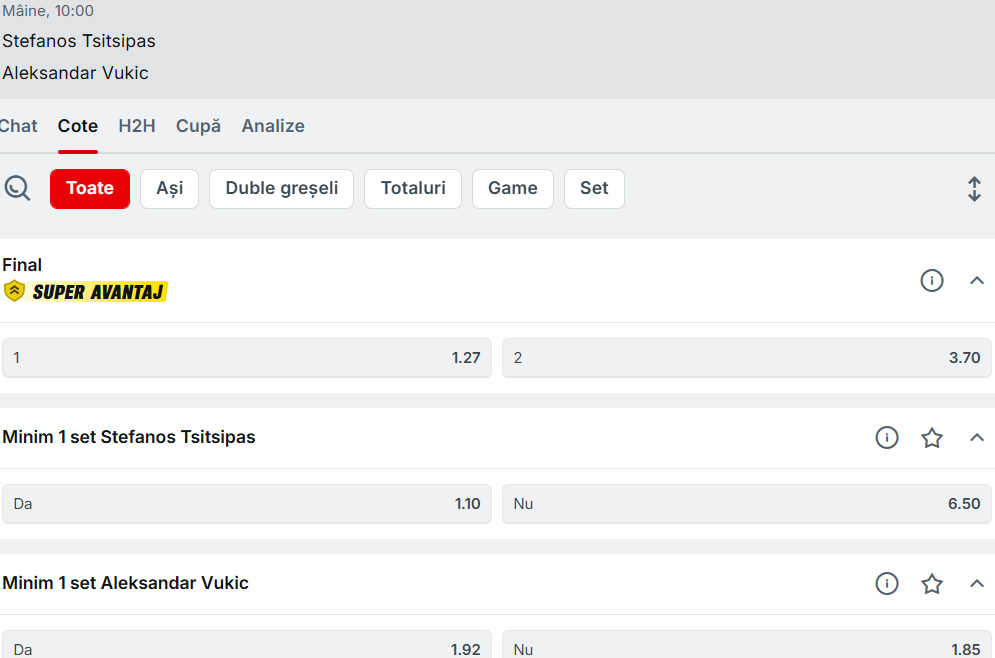Collapse the Final market section
Image resolution: width=995 pixels, height=658 pixels.
coord(977,281)
